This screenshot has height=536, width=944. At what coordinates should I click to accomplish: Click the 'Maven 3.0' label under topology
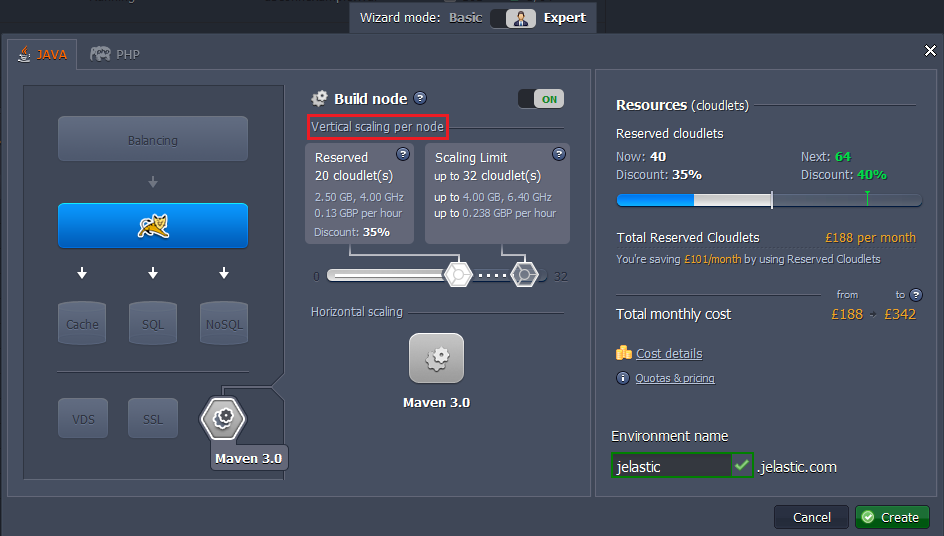tap(248, 459)
